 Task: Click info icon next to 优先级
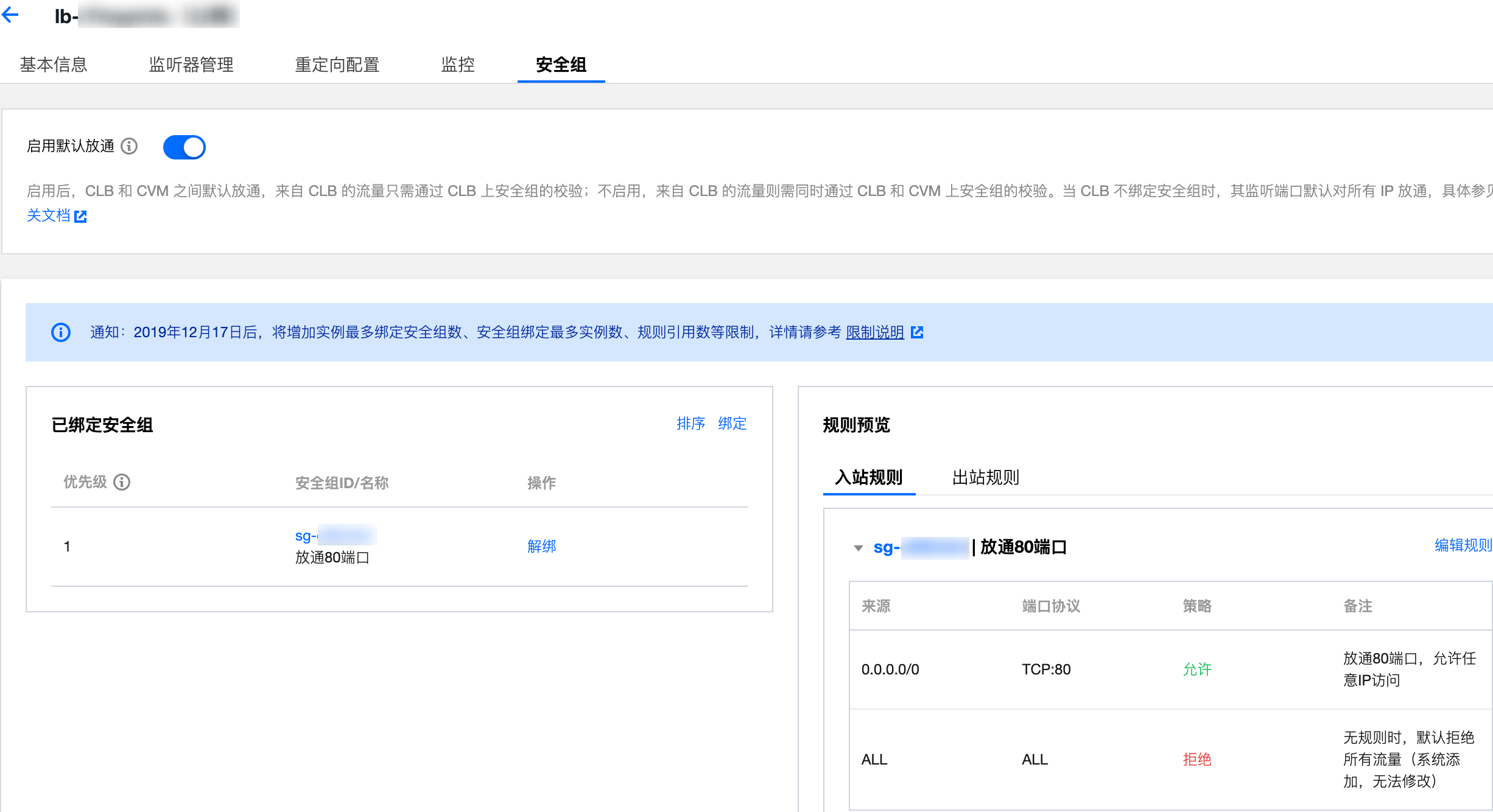tap(122, 482)
